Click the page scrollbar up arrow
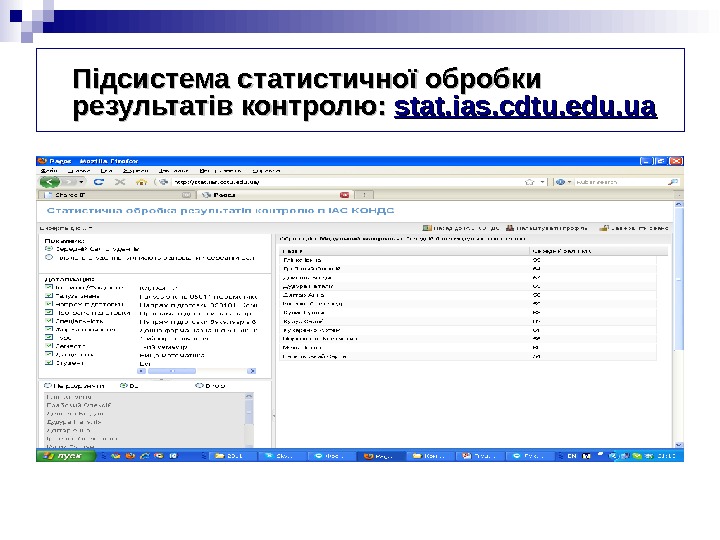 point(679,204)
